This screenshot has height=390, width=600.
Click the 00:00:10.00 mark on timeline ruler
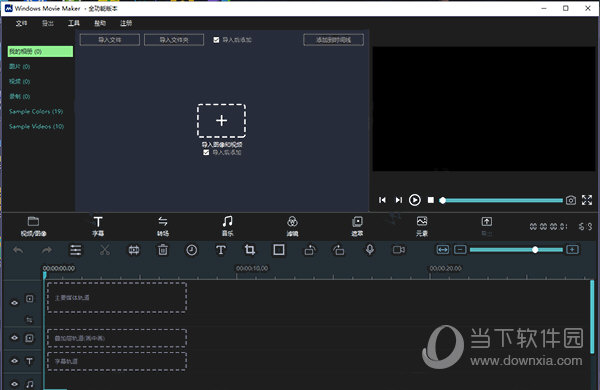point(252,268)
